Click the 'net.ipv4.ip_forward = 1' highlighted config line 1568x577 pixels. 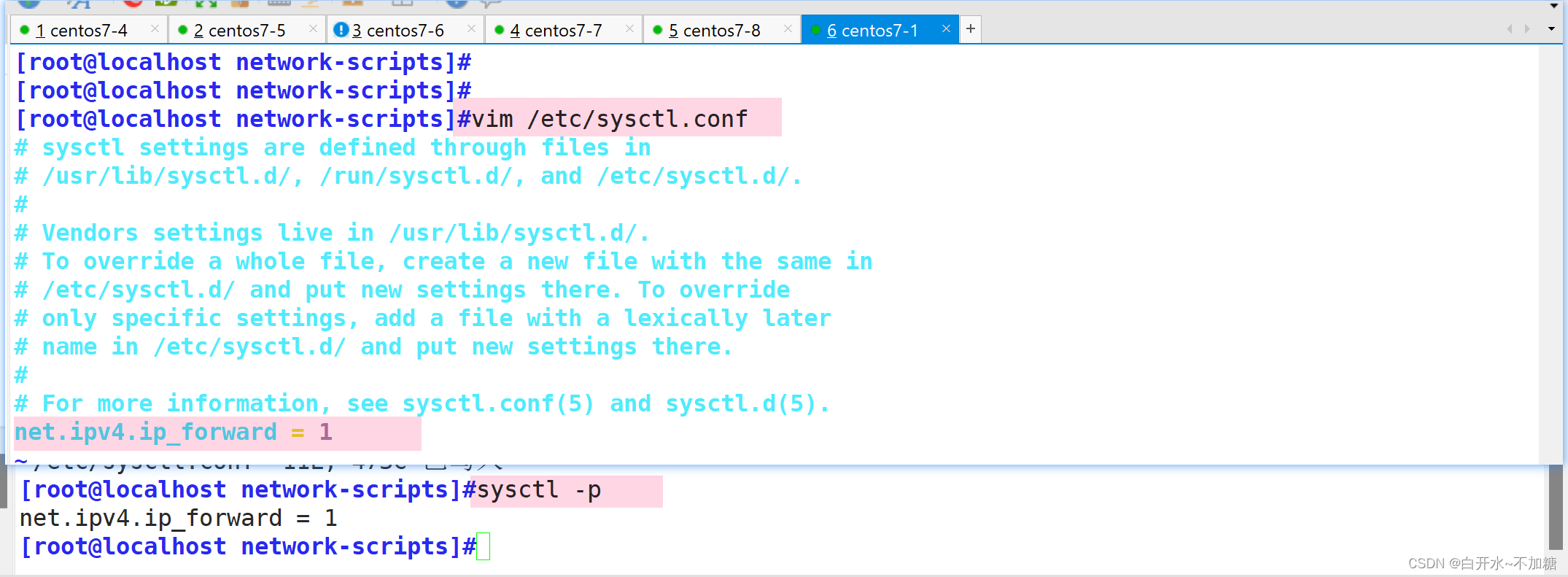(x=174, y=432)
